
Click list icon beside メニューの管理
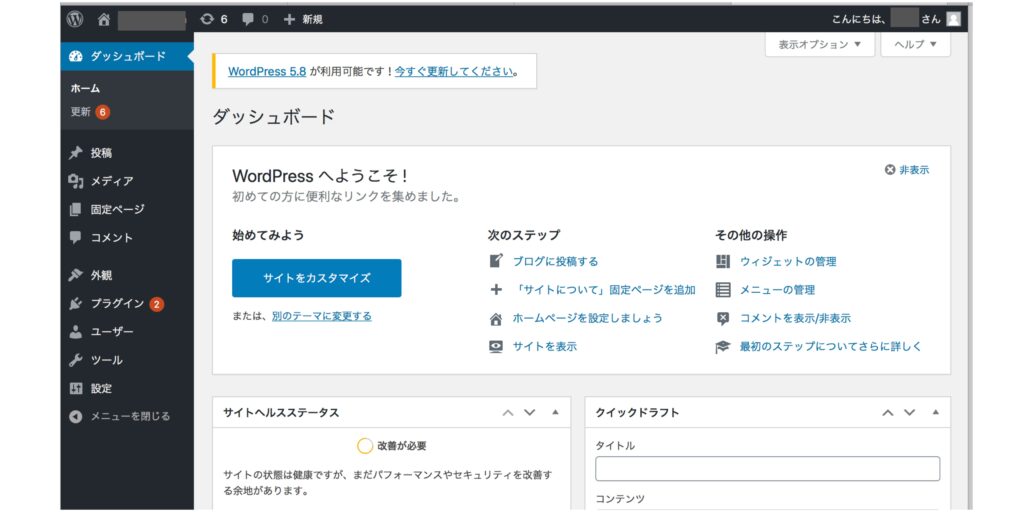723,290
